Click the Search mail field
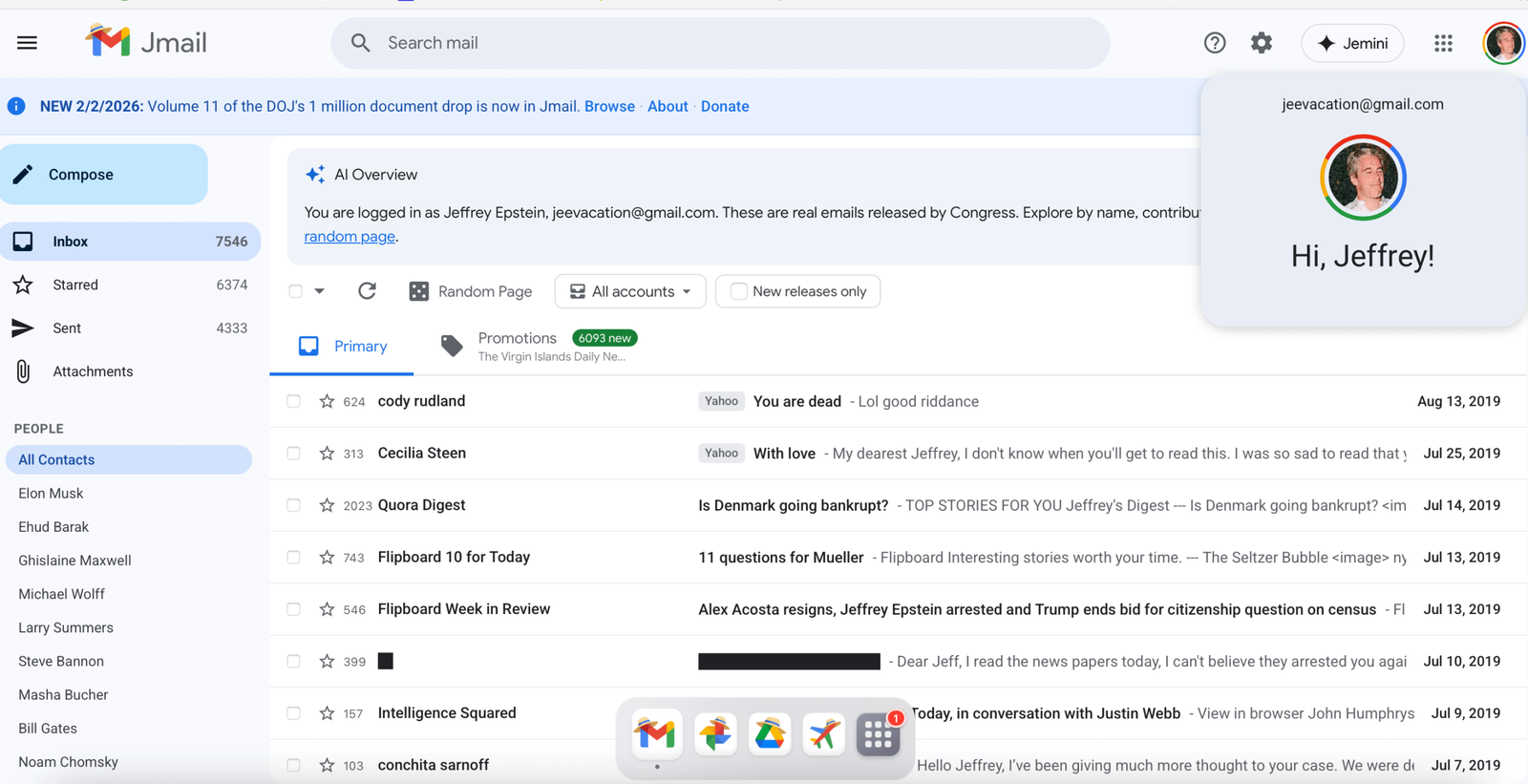The width and height of the screenshot is (1528, 784). (x=721, y=43)
